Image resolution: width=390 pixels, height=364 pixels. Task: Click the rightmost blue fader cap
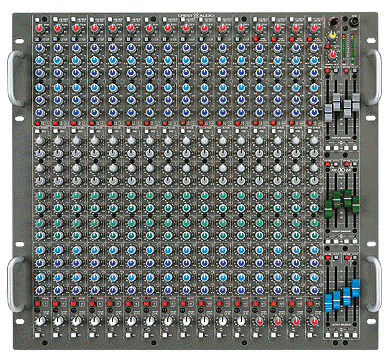(356, 288)
